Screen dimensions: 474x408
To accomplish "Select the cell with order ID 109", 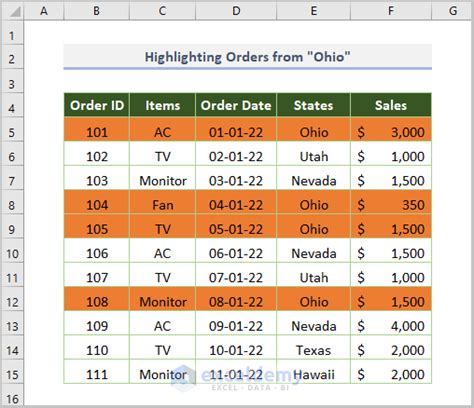I will (97, 323).
